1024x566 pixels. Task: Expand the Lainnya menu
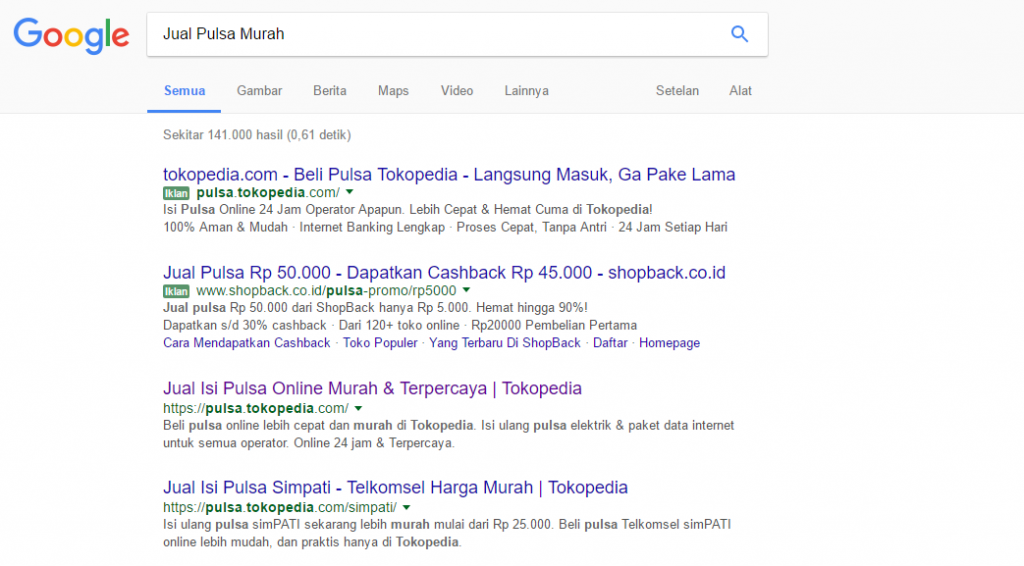click(526, 91)
